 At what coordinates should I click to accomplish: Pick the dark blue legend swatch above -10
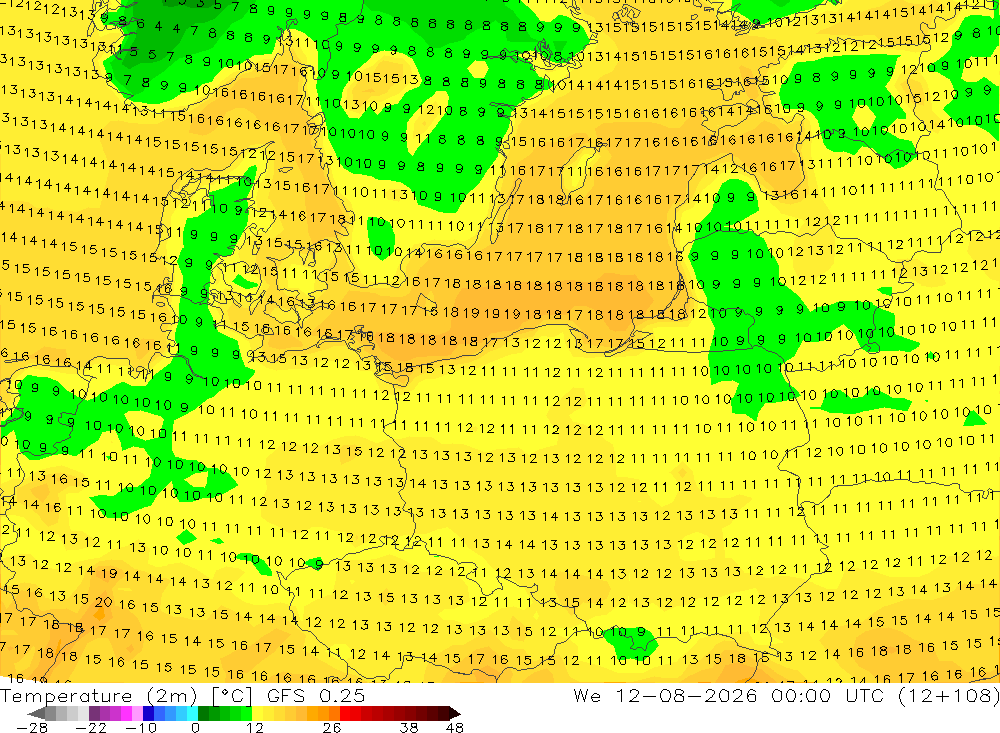point(148,713)
